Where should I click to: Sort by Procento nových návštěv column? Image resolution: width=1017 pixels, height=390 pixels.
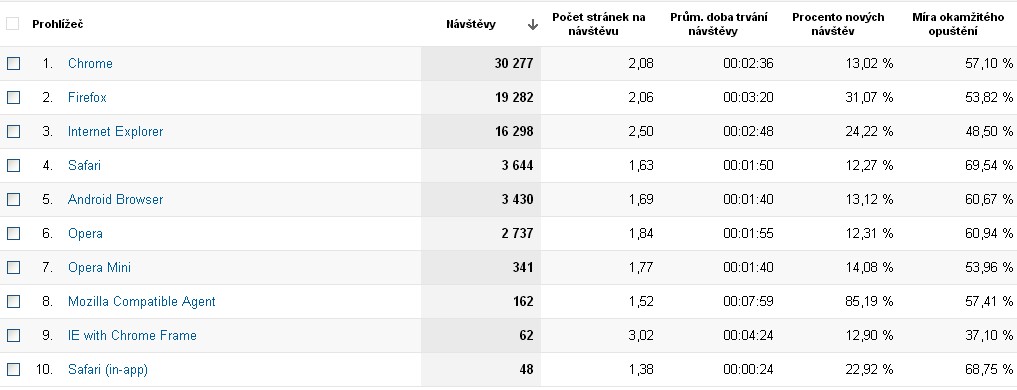838,24
